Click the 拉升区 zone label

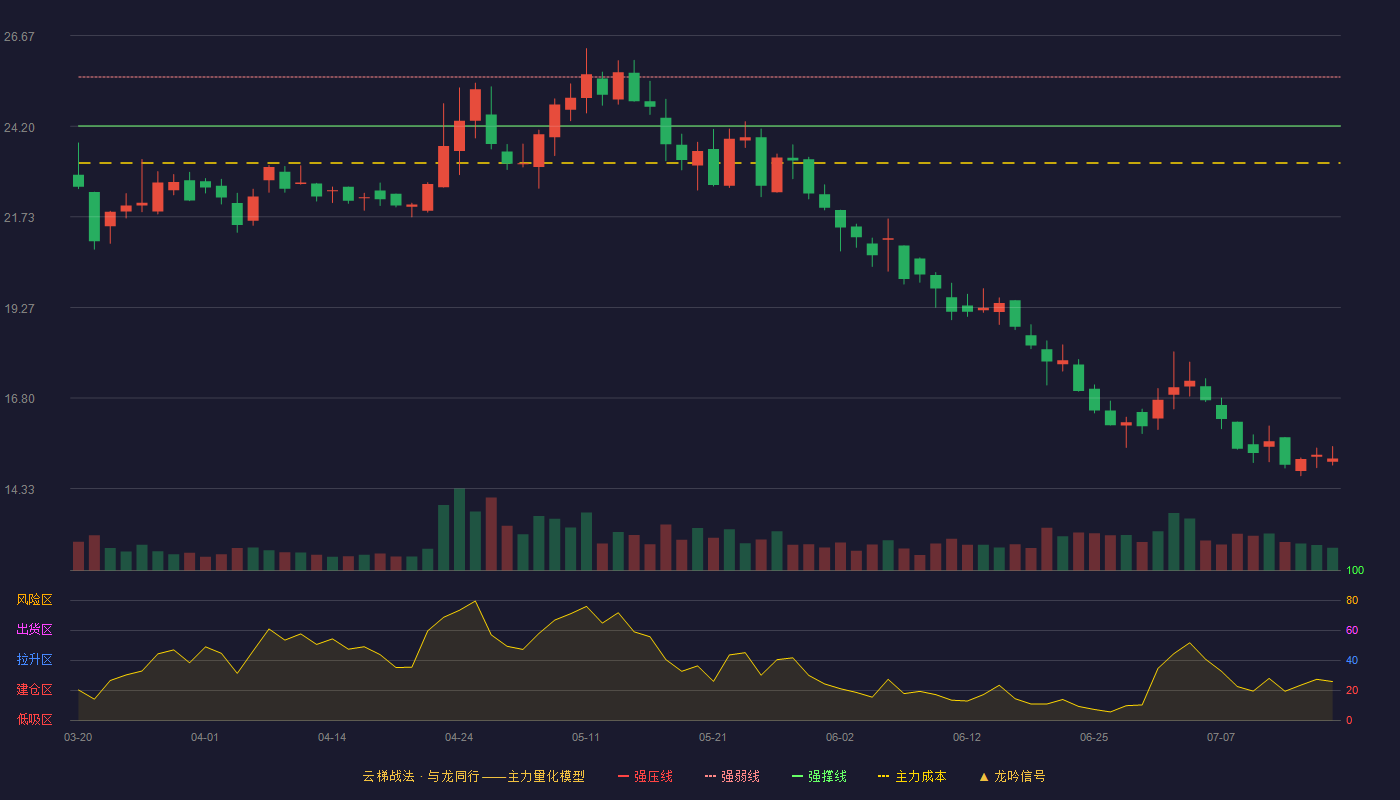34,660
